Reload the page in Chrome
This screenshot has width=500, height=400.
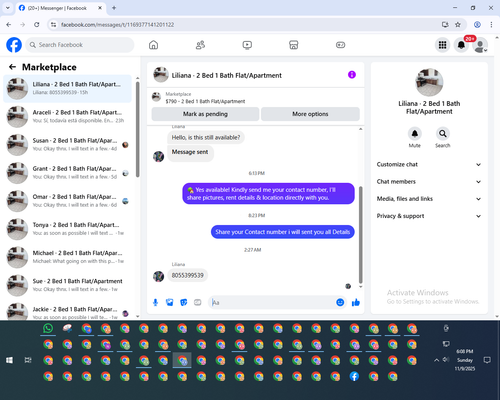coord(37,25)
